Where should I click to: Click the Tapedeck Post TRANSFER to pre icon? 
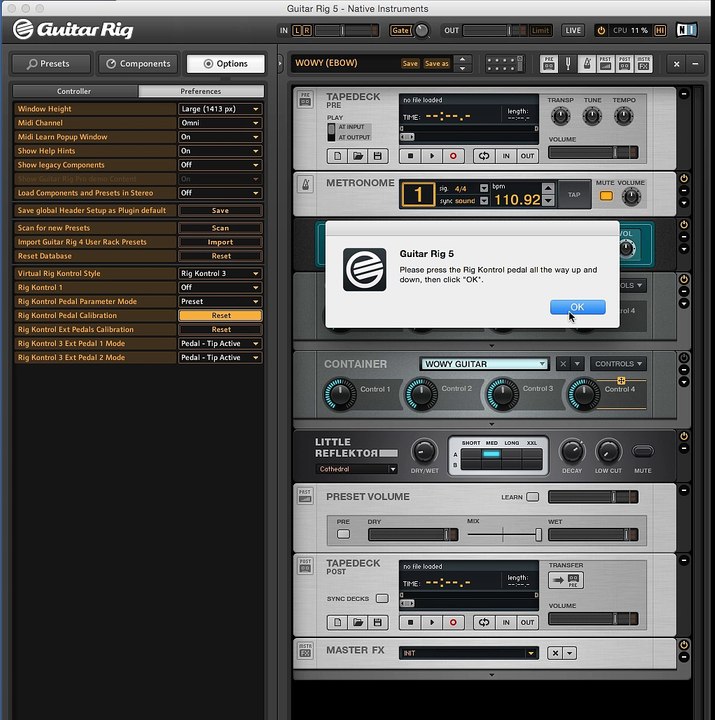(566, 580)
